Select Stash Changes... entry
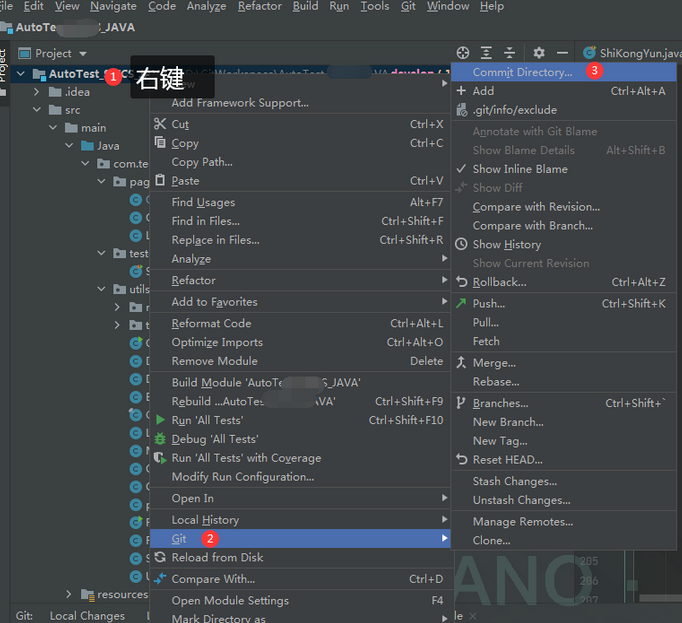 (x=564, y=481)
